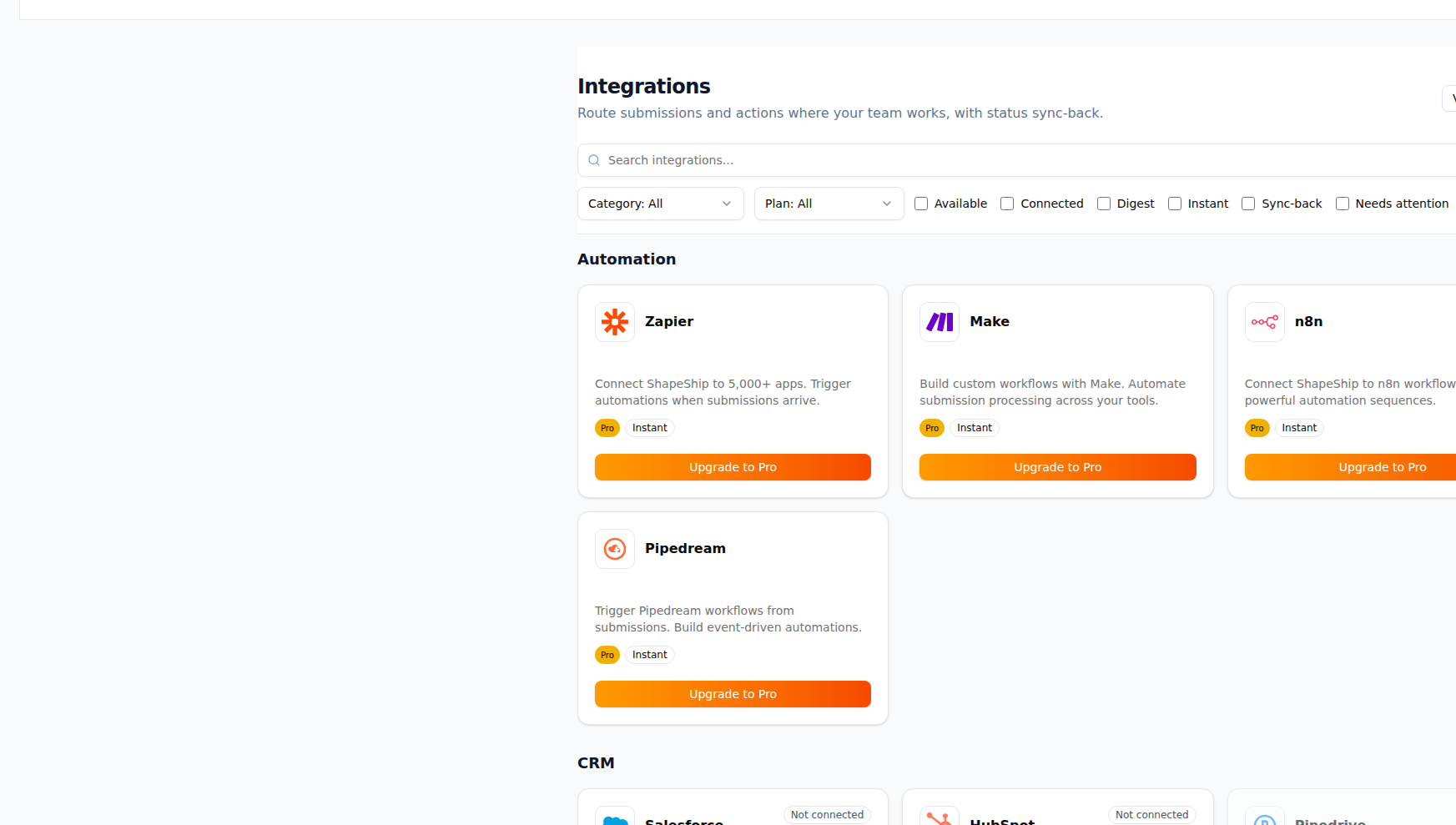This screenshot has width=1456, height=825.
Task: Enable the Needs attention filter
Action: point(1342,203)
